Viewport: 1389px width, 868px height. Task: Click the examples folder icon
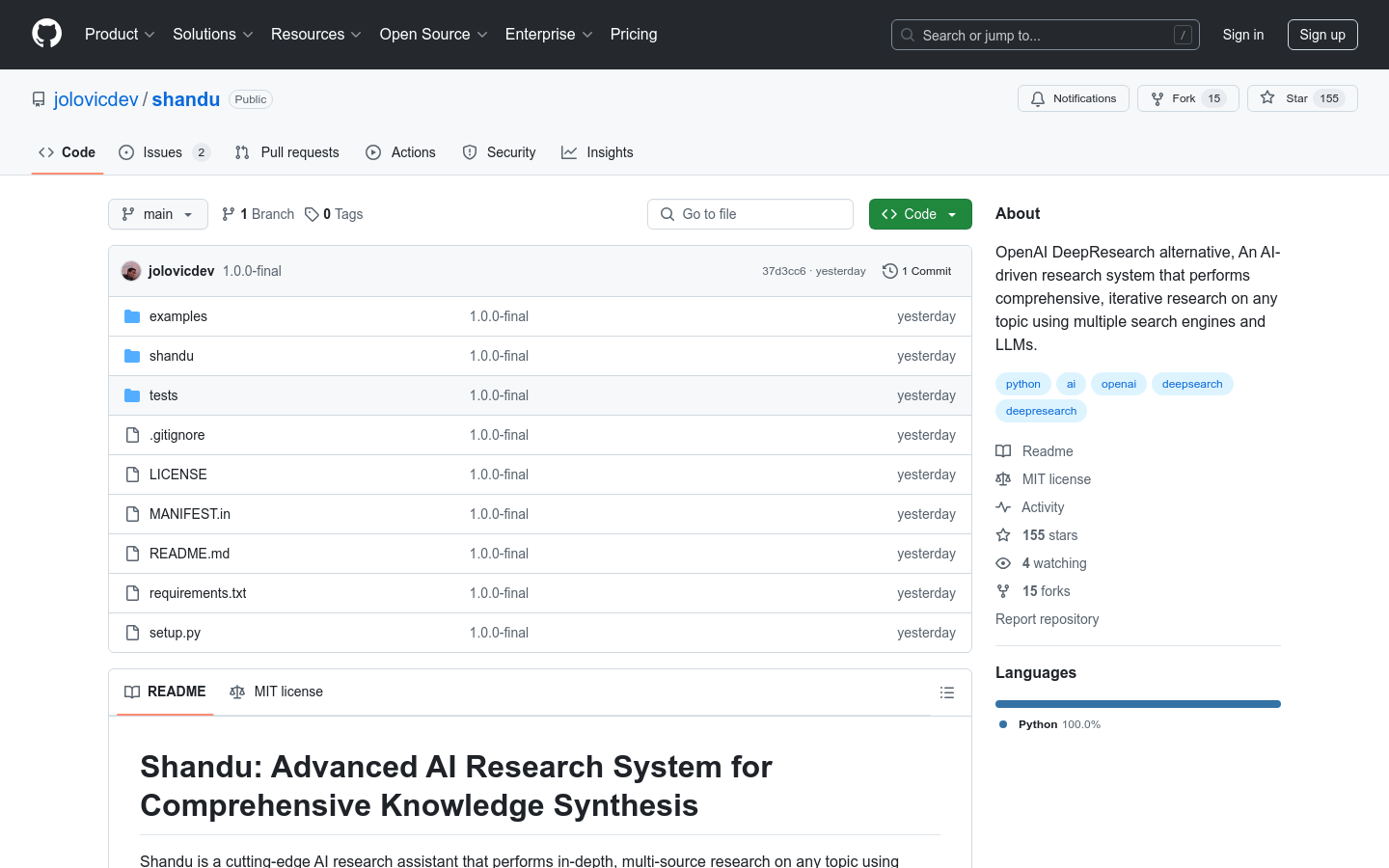(132, 316)
